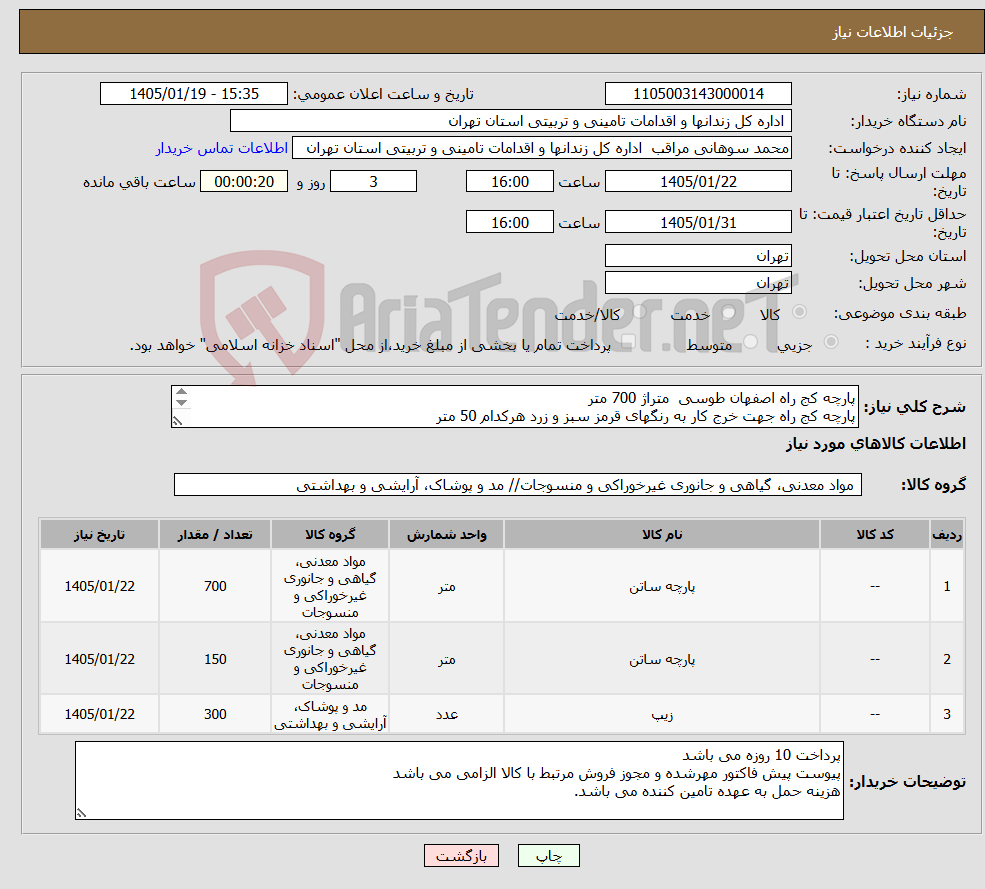The image size is (985, 889).
Task: Click the remaining time field 00:00:20
Action: pos(244,182)
